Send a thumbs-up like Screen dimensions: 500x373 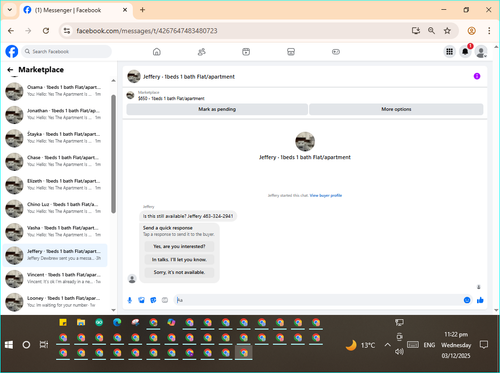click(480, 300)
